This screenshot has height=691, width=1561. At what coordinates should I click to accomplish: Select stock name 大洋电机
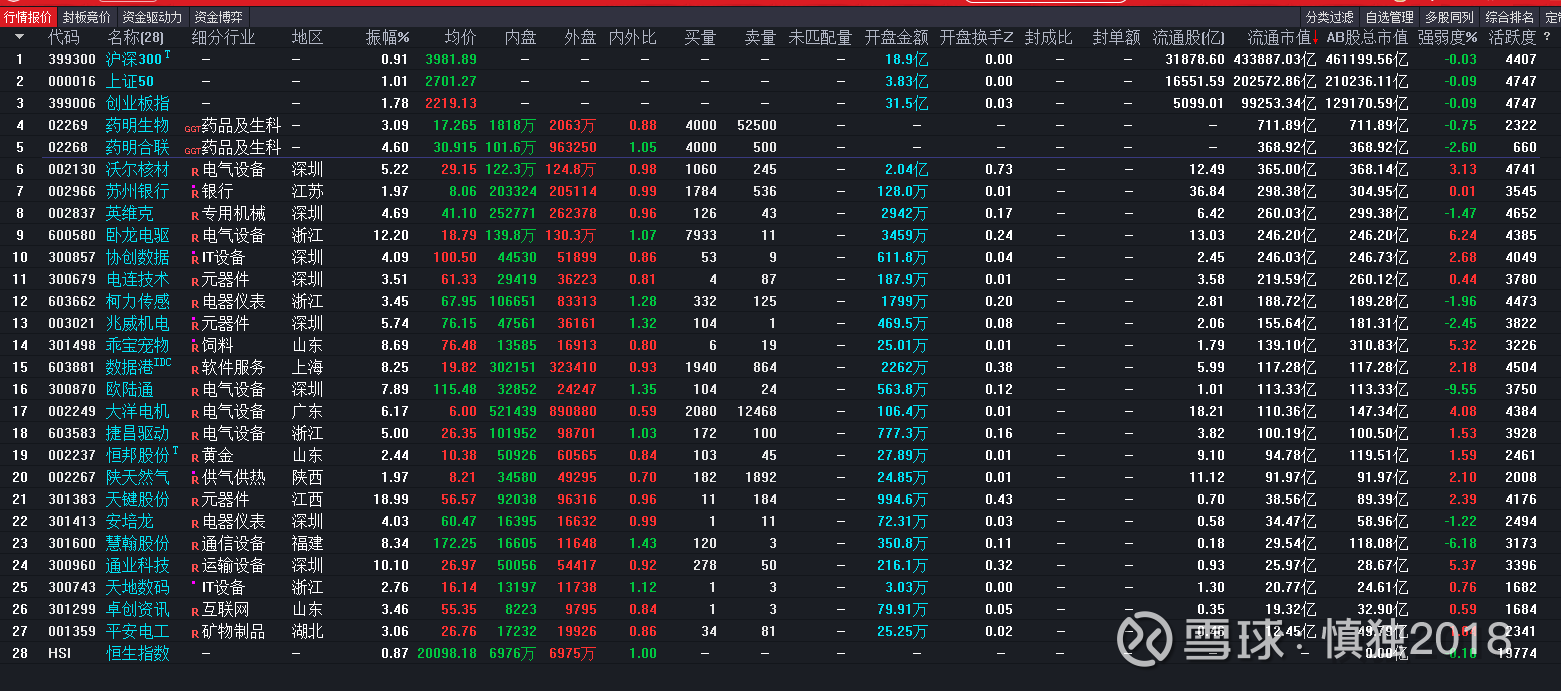tap(138, 411)
